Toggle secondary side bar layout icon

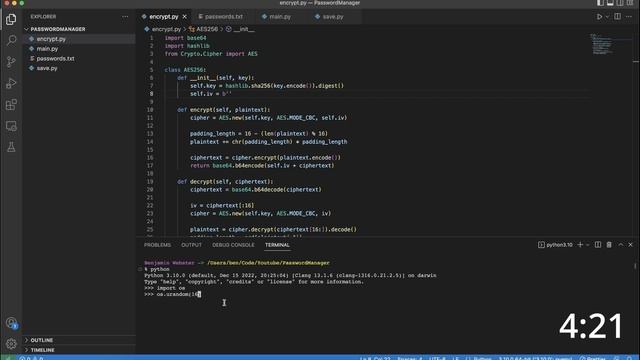[620, 3]
